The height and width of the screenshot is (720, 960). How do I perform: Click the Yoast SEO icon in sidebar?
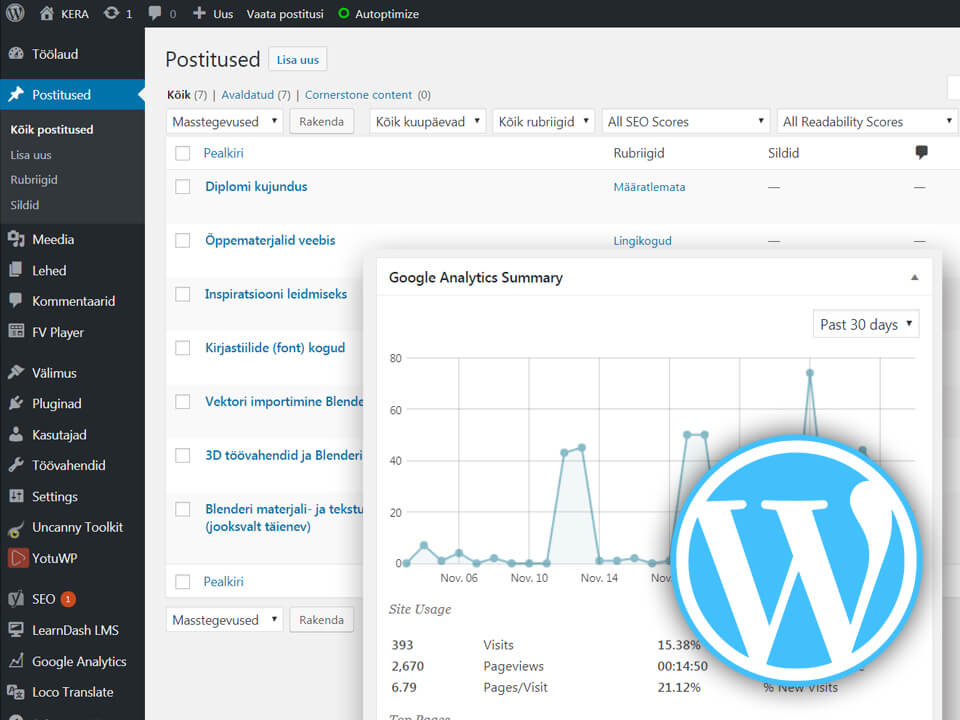[x=16, y=599]
